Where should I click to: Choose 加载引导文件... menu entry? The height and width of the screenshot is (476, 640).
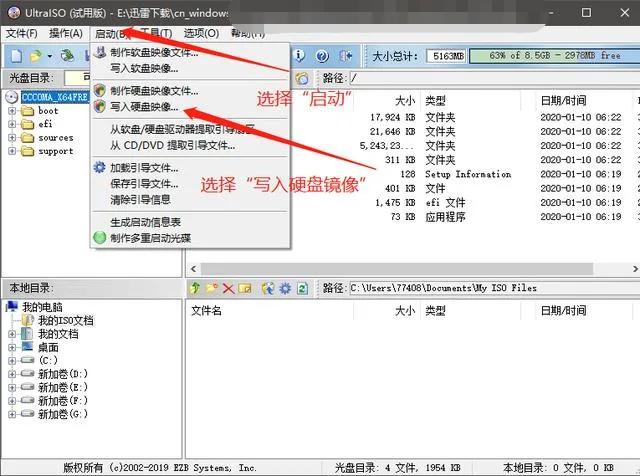pos(190,168)
